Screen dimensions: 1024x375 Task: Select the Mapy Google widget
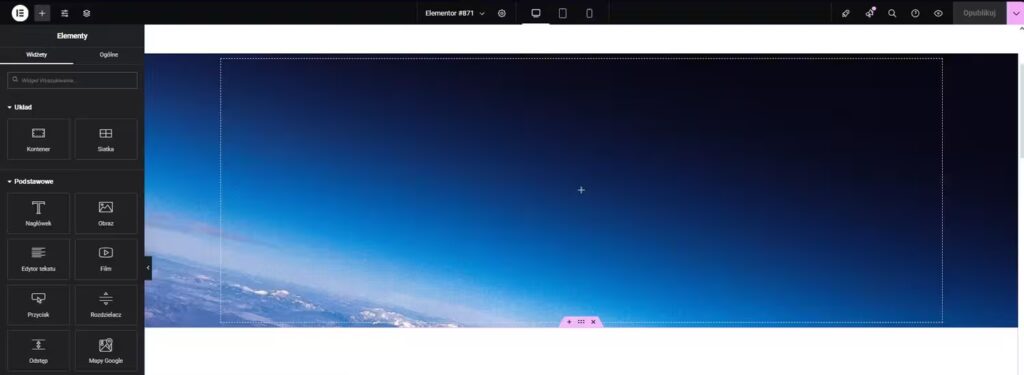point(106,351)
